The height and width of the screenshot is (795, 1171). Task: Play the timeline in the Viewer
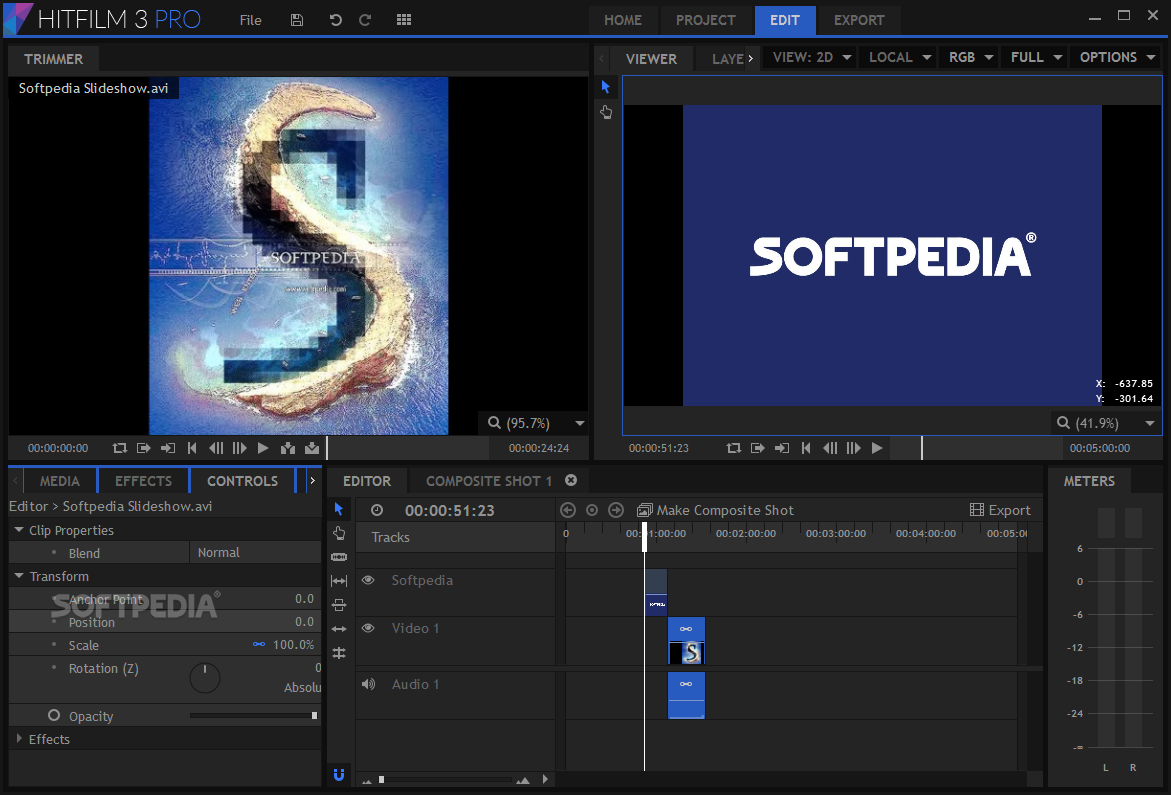878,448
